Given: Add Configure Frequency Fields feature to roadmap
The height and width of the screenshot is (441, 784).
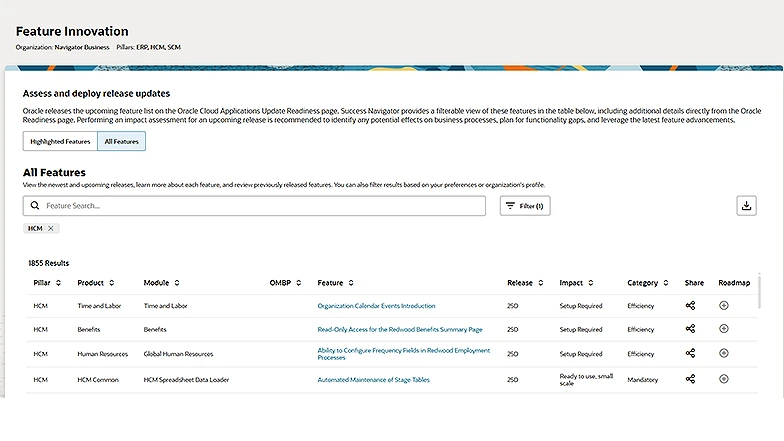Looking at the screenshot, I should click(x=724, y=353).
